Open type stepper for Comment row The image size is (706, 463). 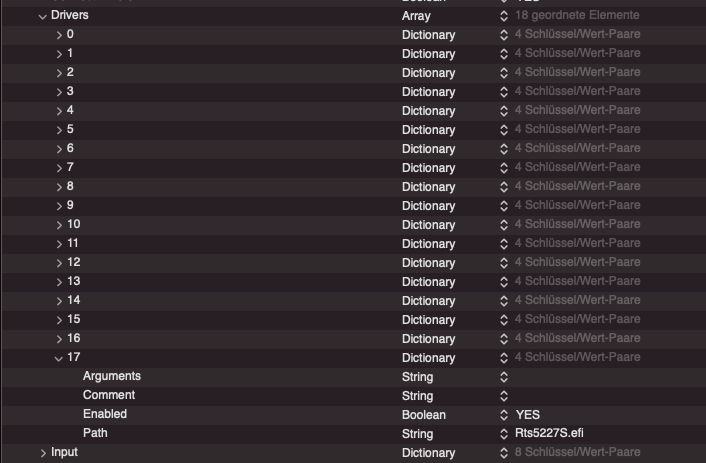coord(504,396)
